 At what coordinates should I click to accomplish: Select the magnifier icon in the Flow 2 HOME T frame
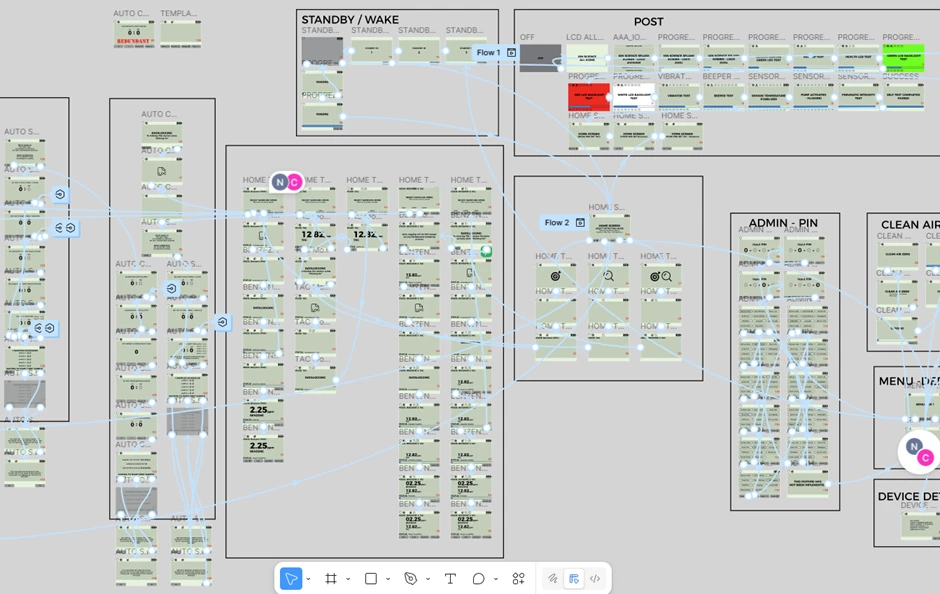[x=608, y=276]
